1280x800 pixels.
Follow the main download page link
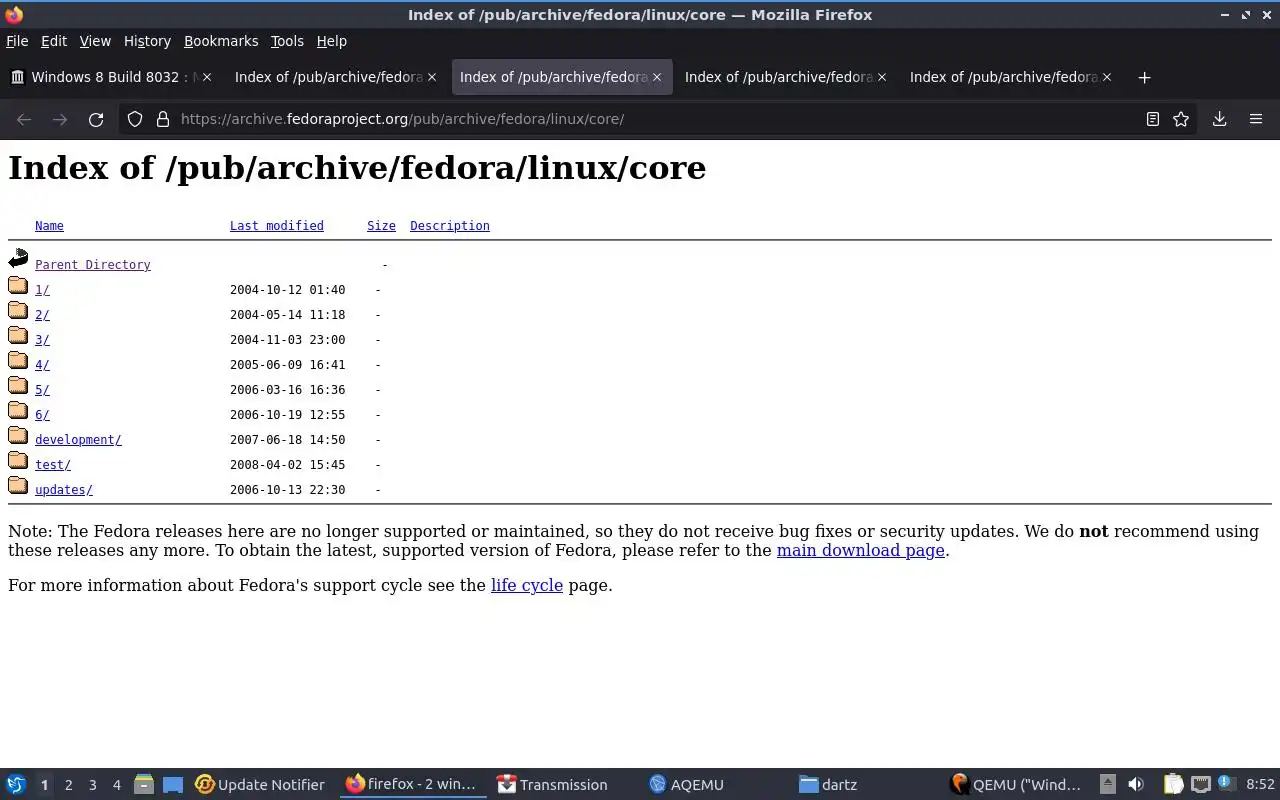coord(861,550)
